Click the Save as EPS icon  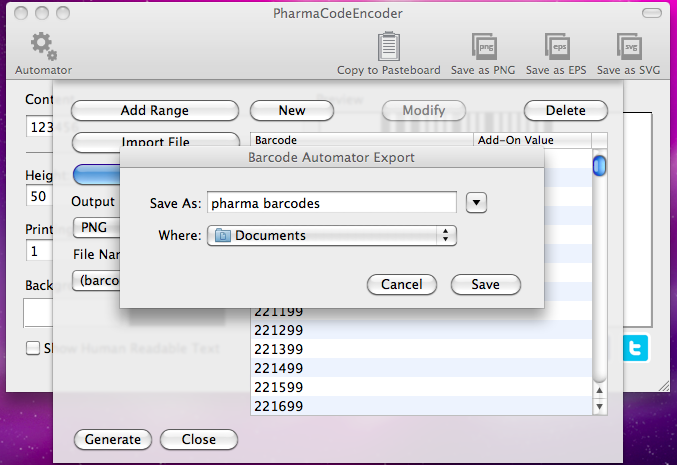pyautogui.click(x=558, y=47)
